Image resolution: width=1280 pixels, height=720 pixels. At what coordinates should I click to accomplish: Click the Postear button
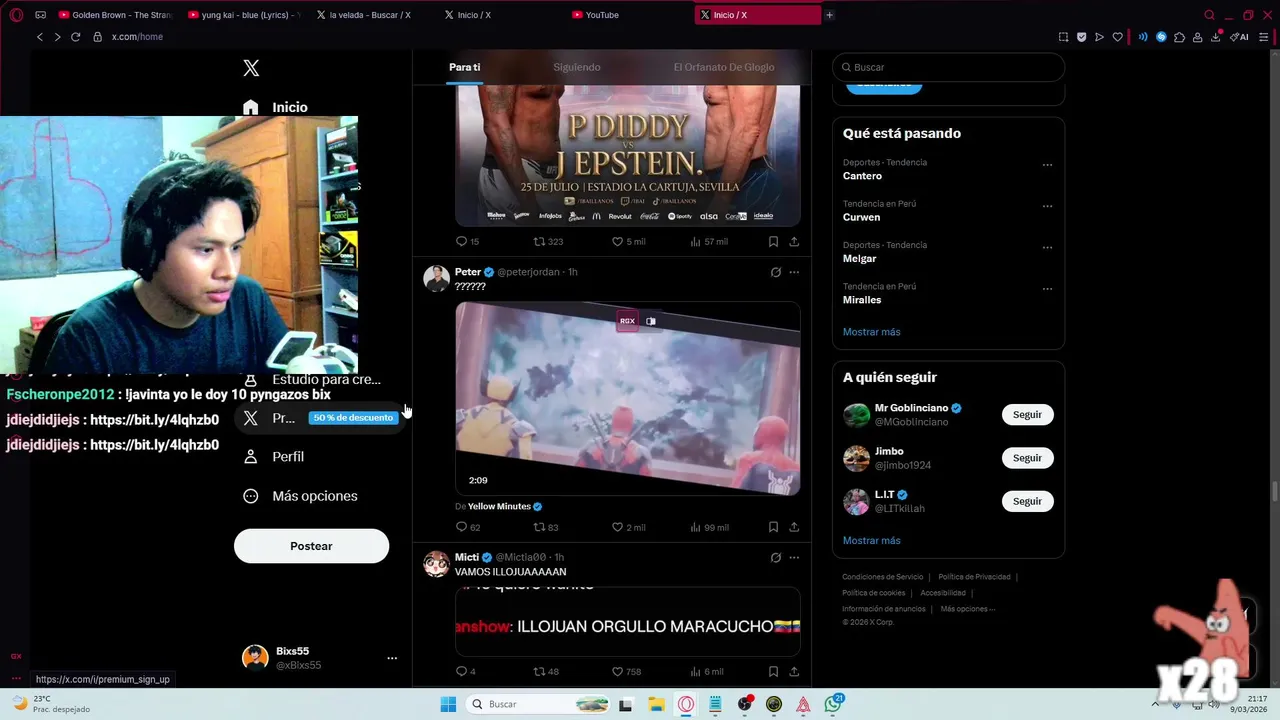point(311,546)
